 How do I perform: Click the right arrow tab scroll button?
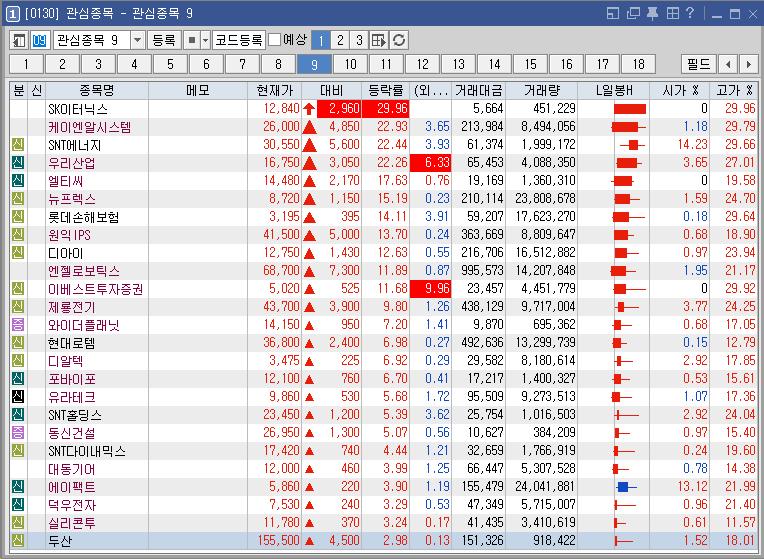click(x=748, y=64)
